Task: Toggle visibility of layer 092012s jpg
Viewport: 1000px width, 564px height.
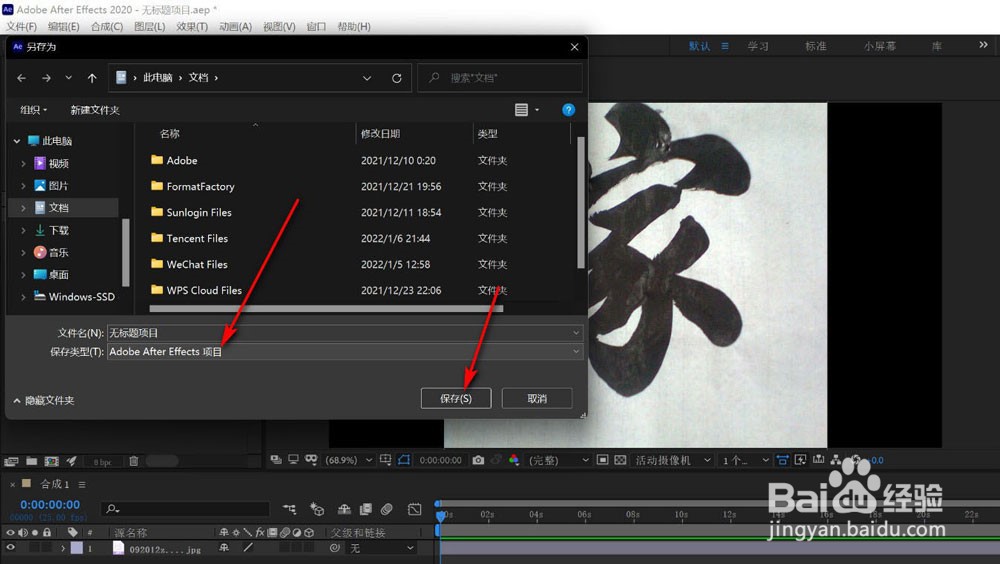Action: tap(10, 547)
